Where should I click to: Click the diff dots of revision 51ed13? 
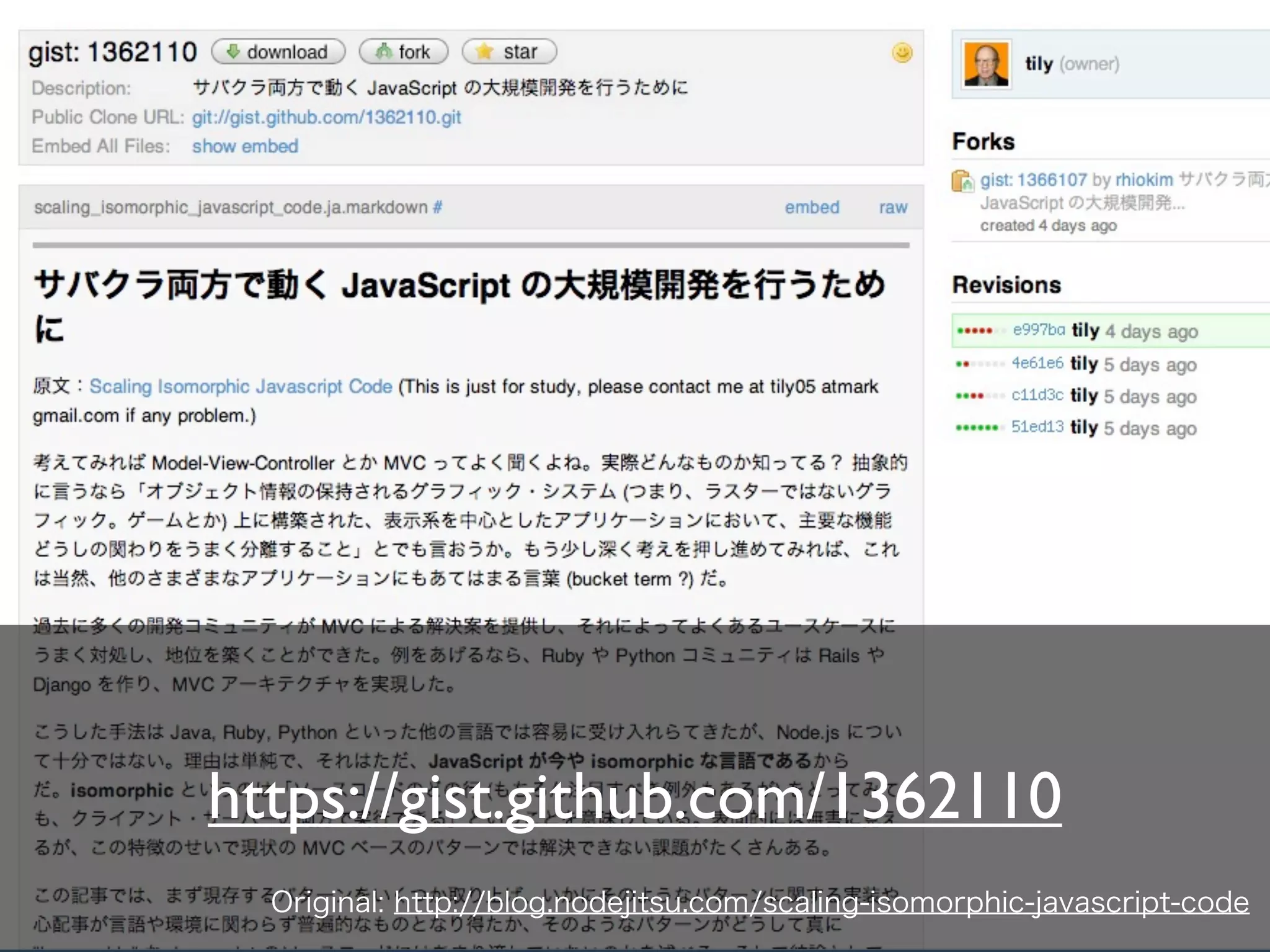click(980, 428)
